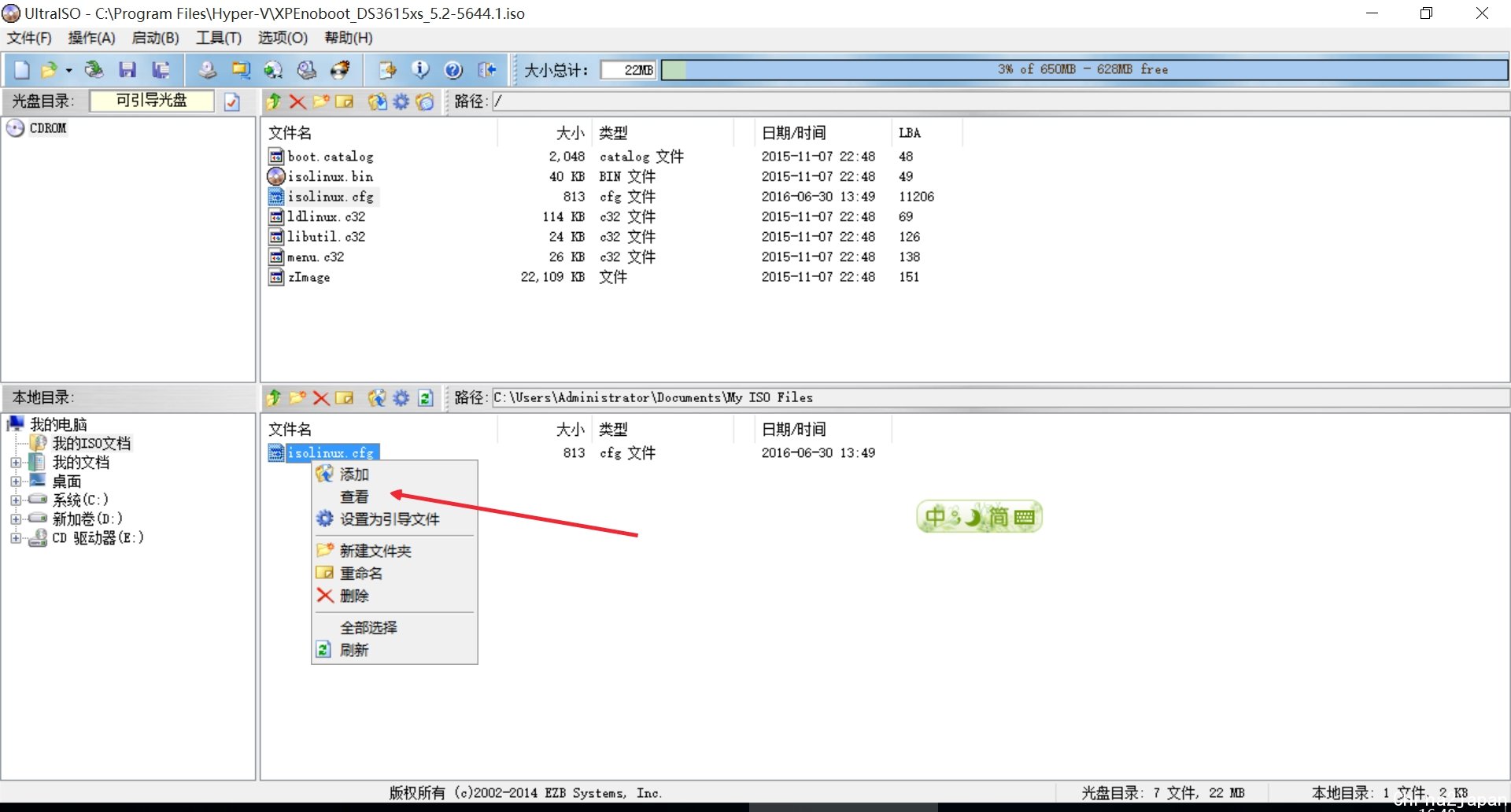
Task: Open the 文件(F) menu
Action: tap(29, 38)
